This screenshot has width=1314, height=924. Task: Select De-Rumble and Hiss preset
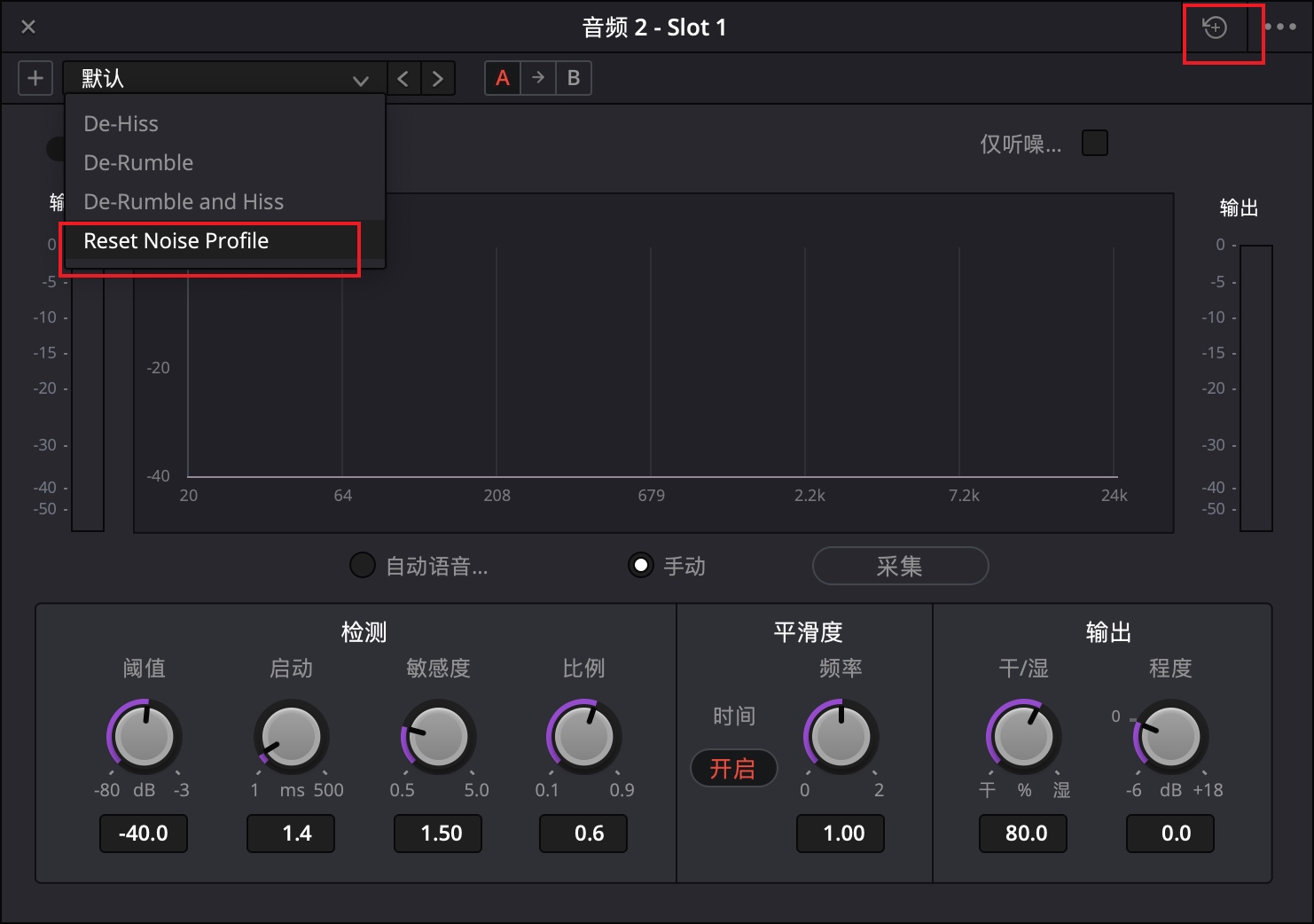[184, 202]
